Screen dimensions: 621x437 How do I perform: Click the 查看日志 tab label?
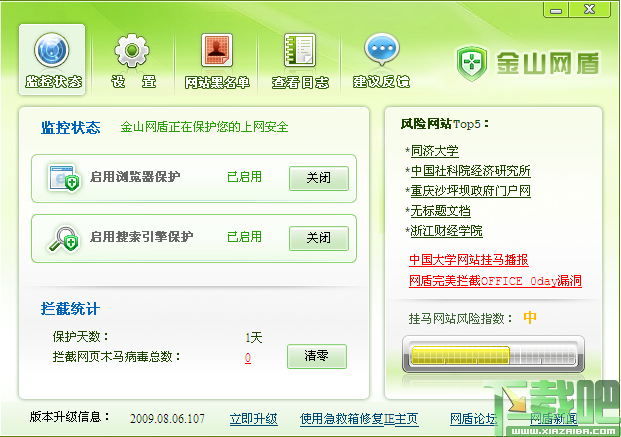(300, 82)
